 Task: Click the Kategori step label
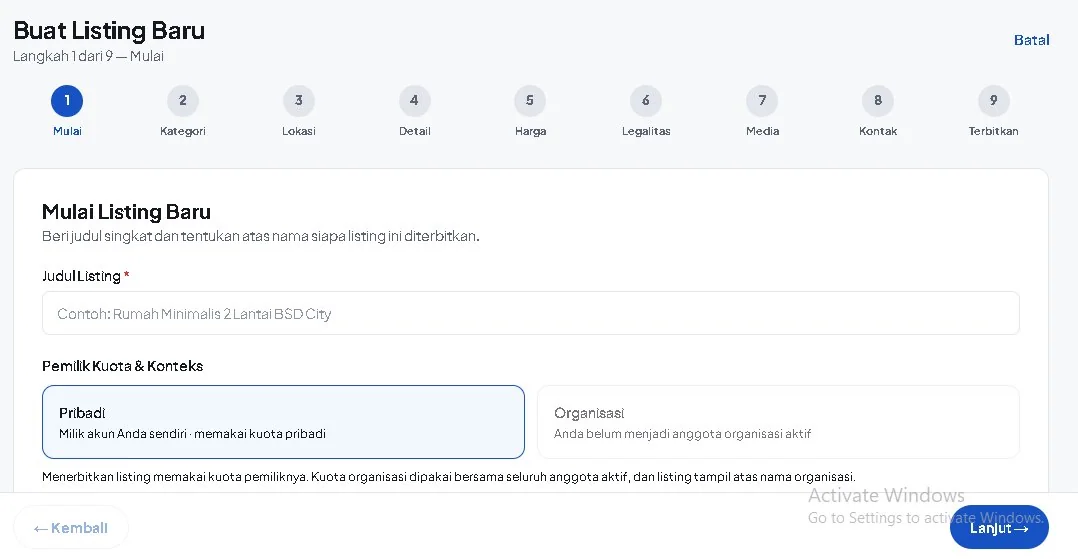click(x=183, y=131)
